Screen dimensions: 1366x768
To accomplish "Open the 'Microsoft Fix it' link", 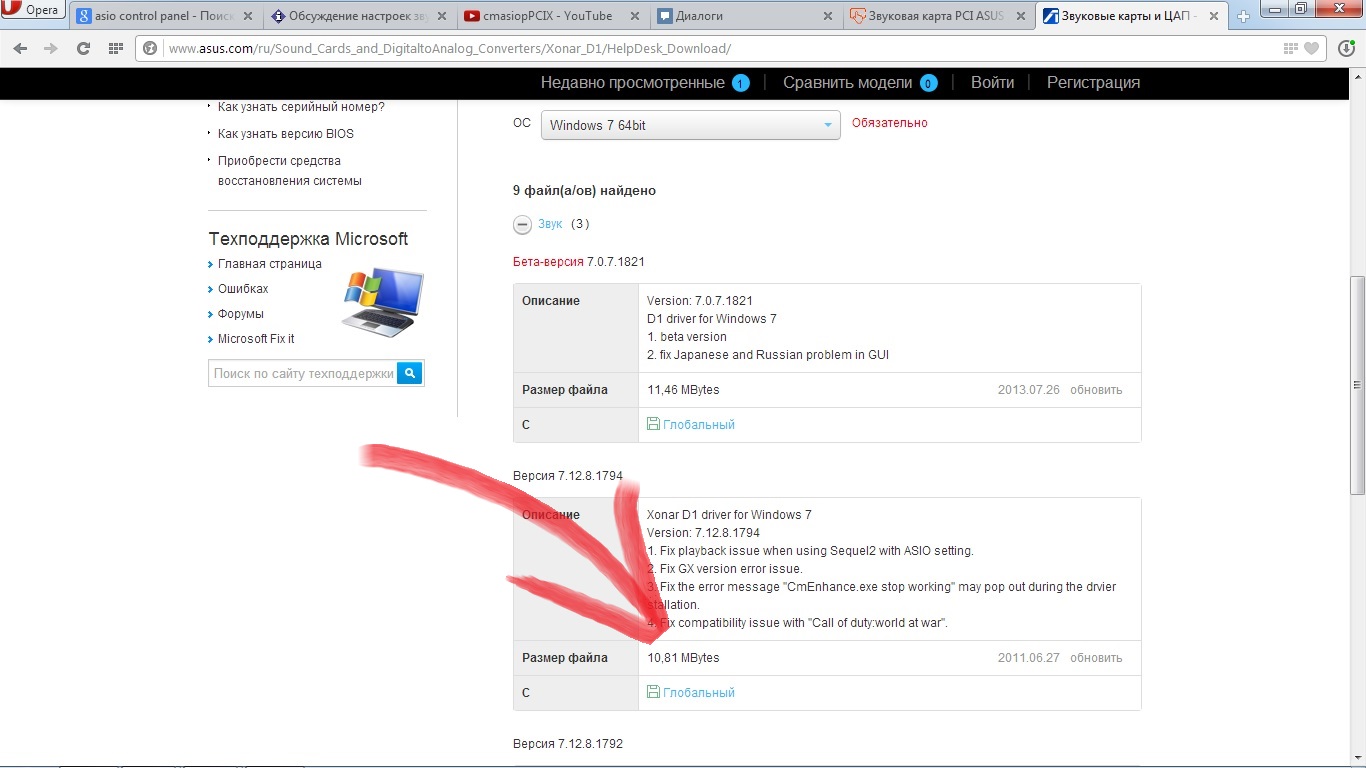I will (x=256, y=339).
